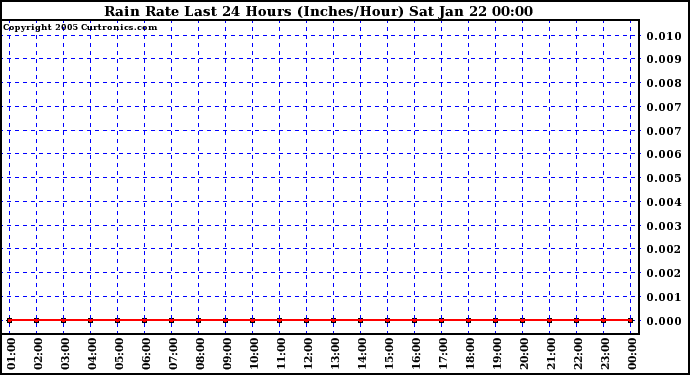The height and width of the screenshot is (375, 690).
Task: Select the 18:00 x-axis time label
Action: coord(470,354)
